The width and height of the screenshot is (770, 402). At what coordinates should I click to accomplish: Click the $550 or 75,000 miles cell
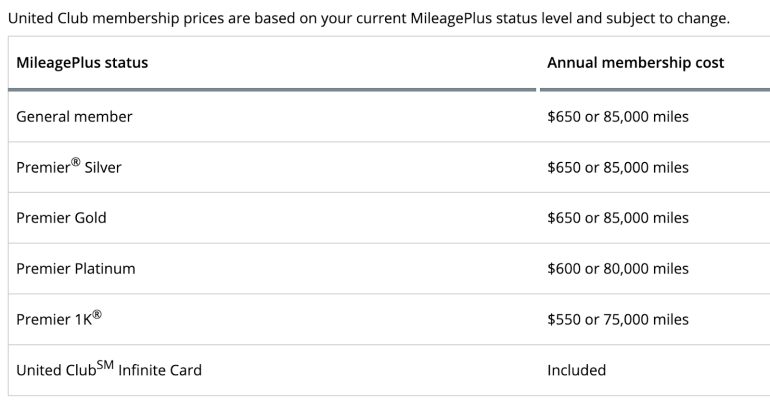617,320
